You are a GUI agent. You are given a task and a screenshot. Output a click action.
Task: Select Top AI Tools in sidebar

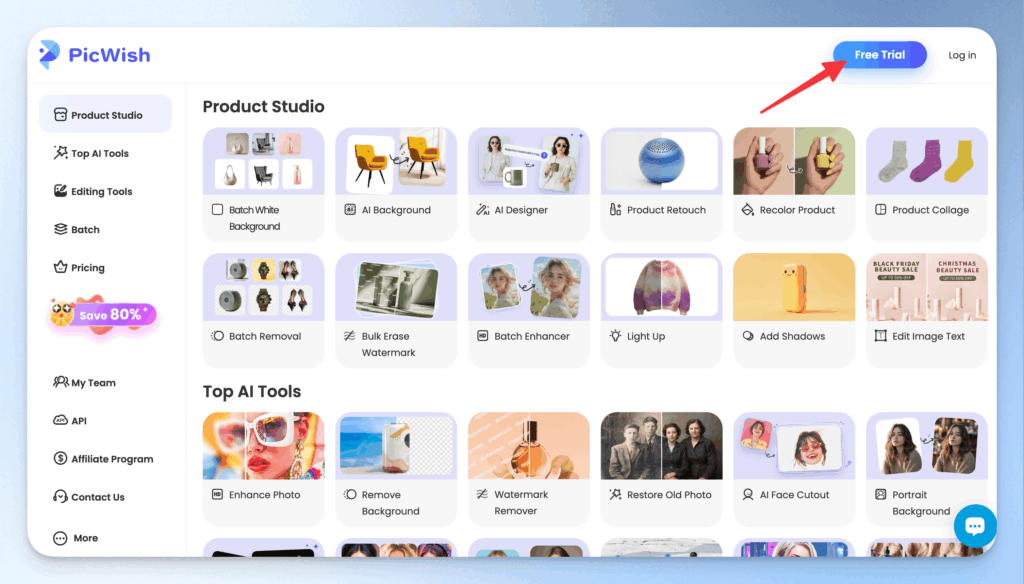99,153
